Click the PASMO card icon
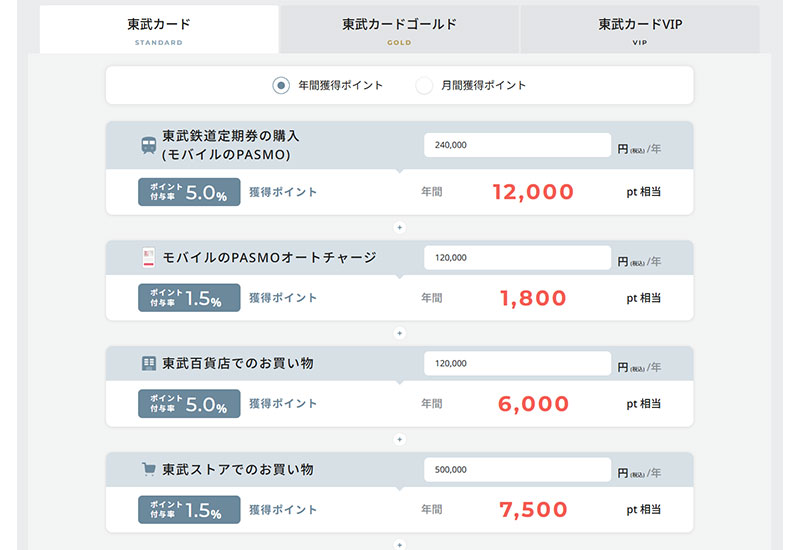 (x=149, y=257)
